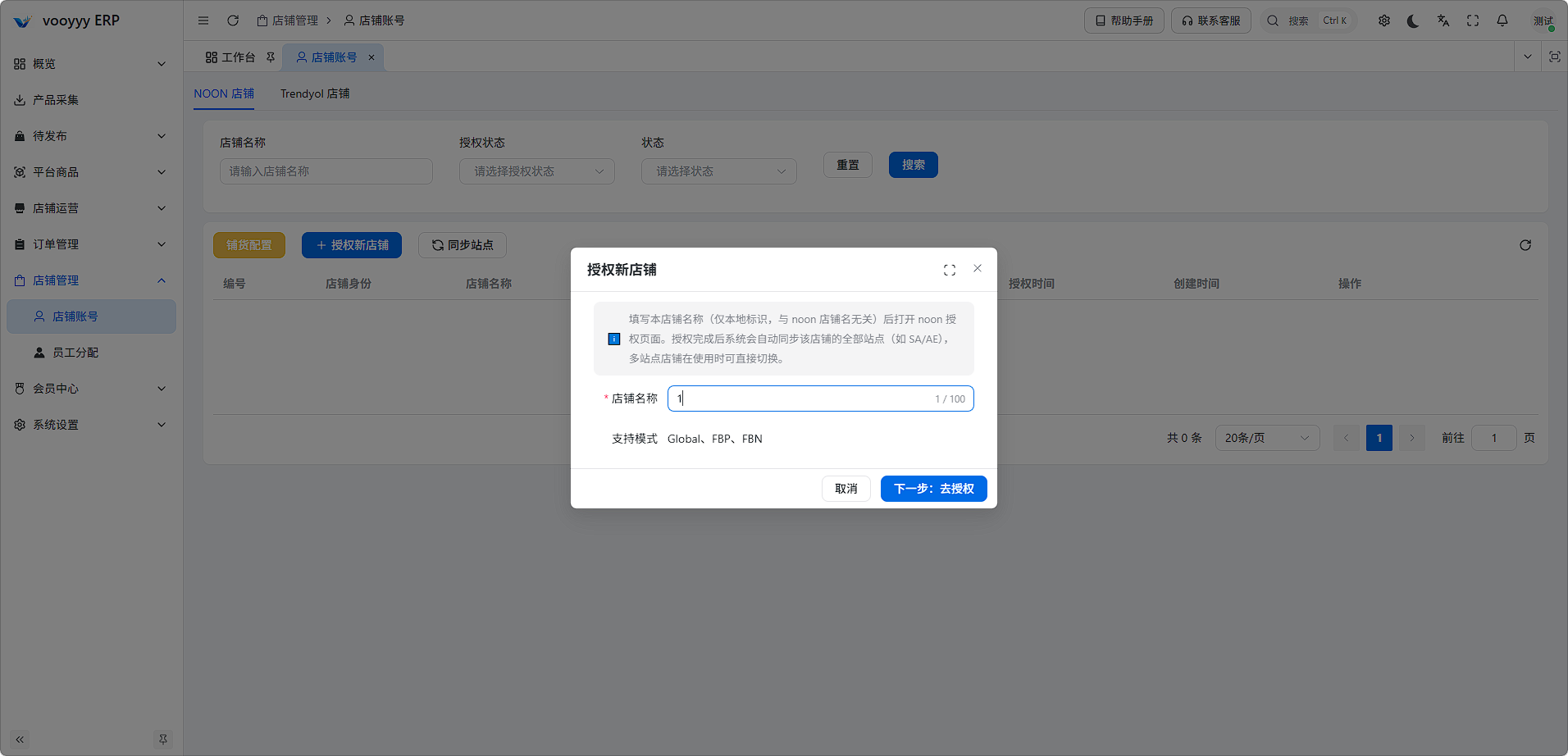Click the 前往 page number input
Viewport: 1568px width, 756px height.
pos(1494,438)
